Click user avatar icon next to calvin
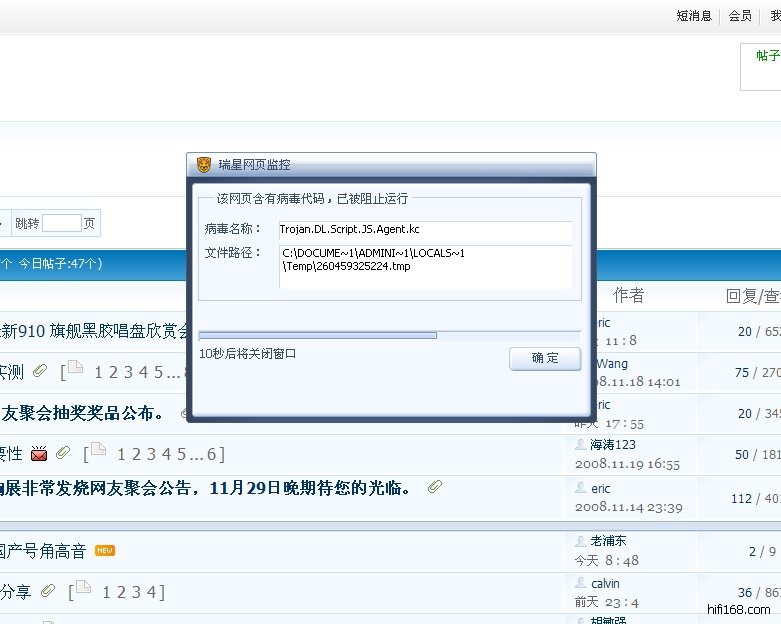 click(x=581, y=583)
